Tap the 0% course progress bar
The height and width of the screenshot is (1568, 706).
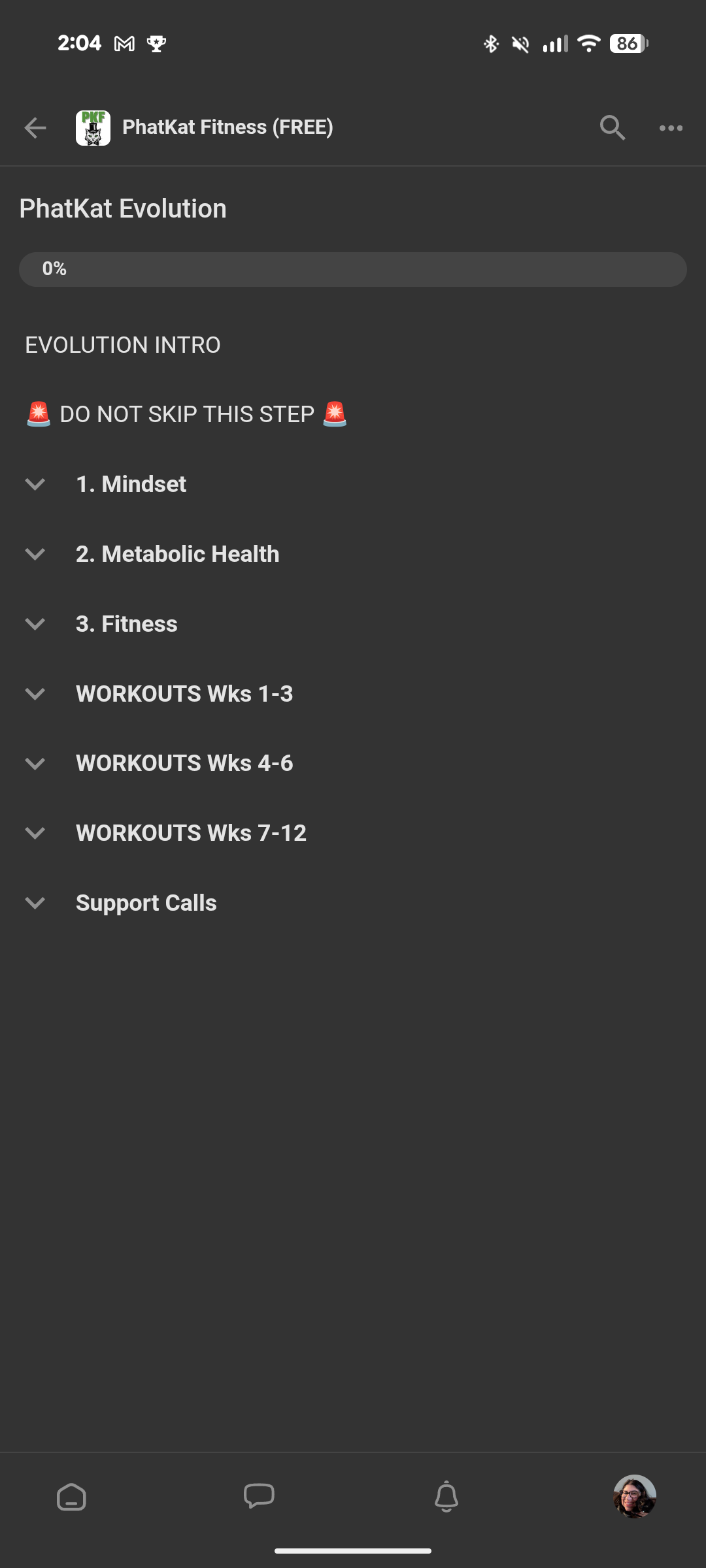353,269
